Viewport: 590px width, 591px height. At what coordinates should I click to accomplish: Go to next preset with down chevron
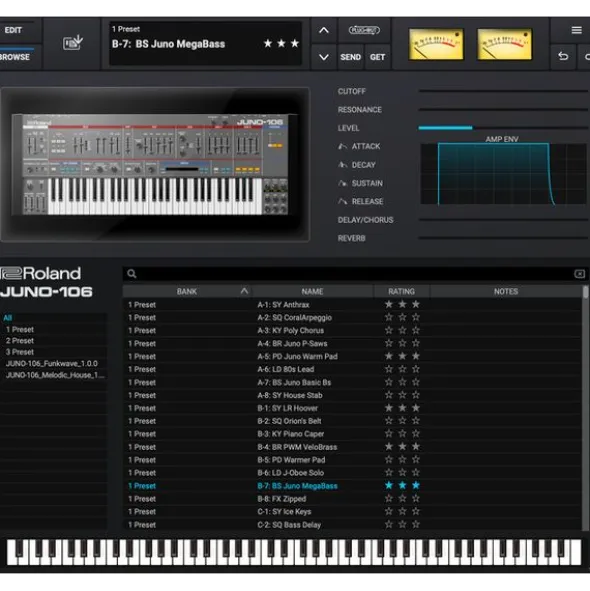click(x=323, y=57)
